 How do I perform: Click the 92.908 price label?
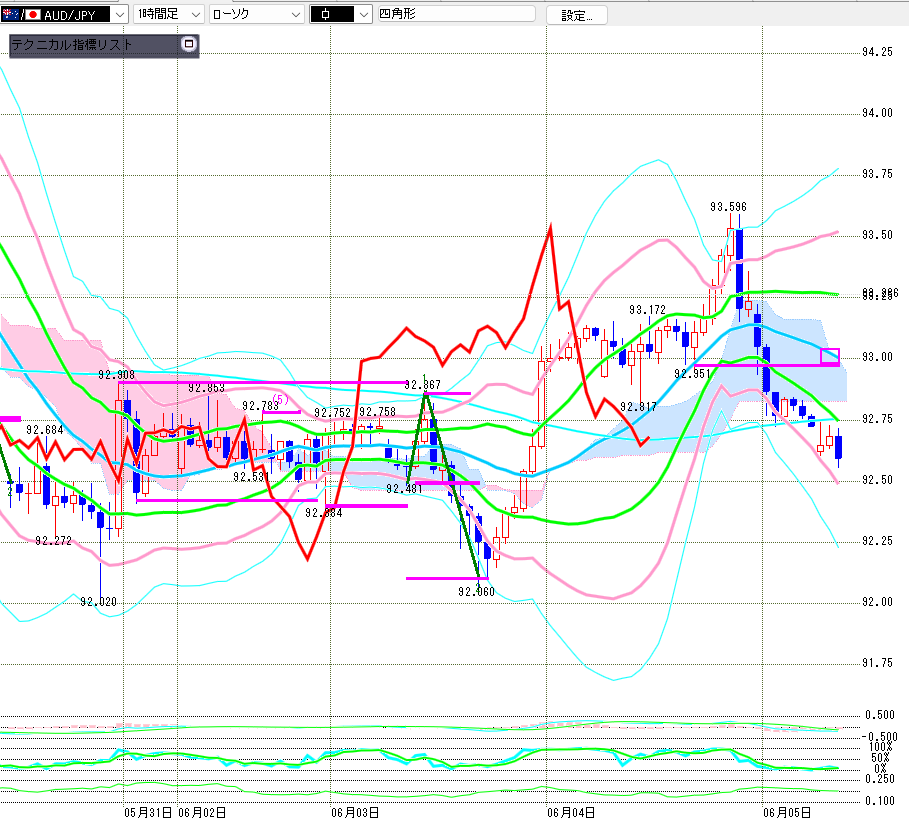coord(116,375)
